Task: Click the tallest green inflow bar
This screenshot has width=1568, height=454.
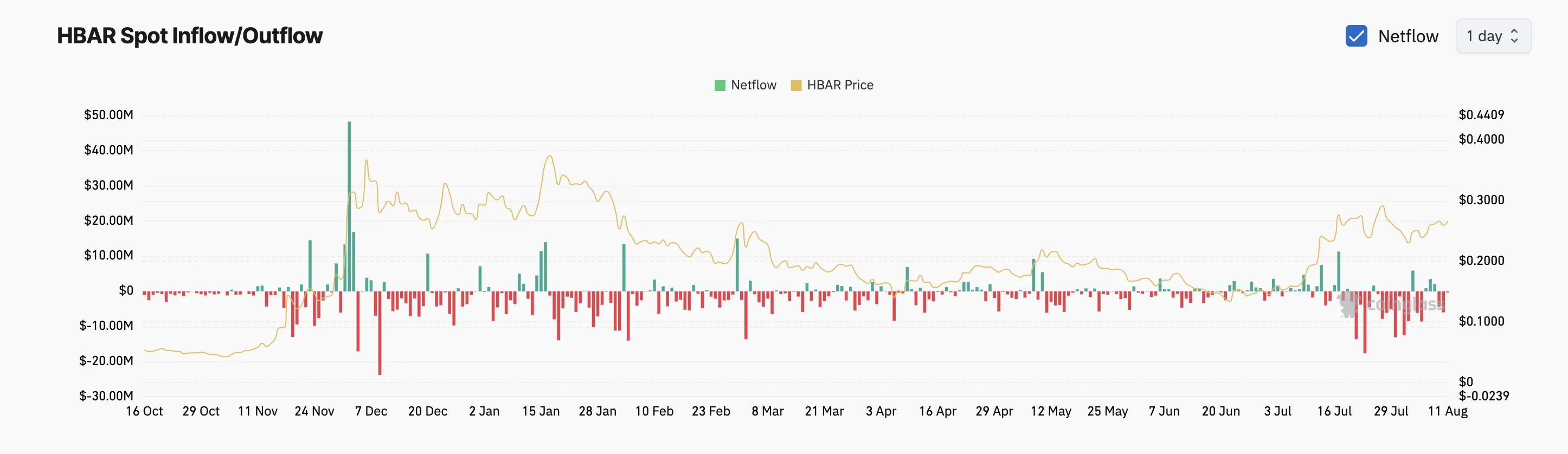Action: pyautogui.click(x=349, y=206)
